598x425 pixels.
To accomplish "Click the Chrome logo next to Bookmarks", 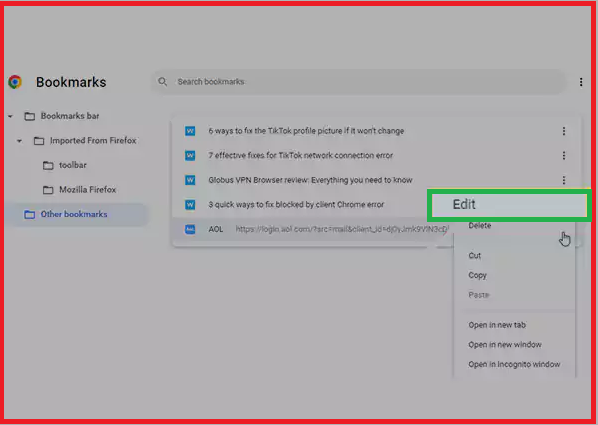I will [15, 82].
